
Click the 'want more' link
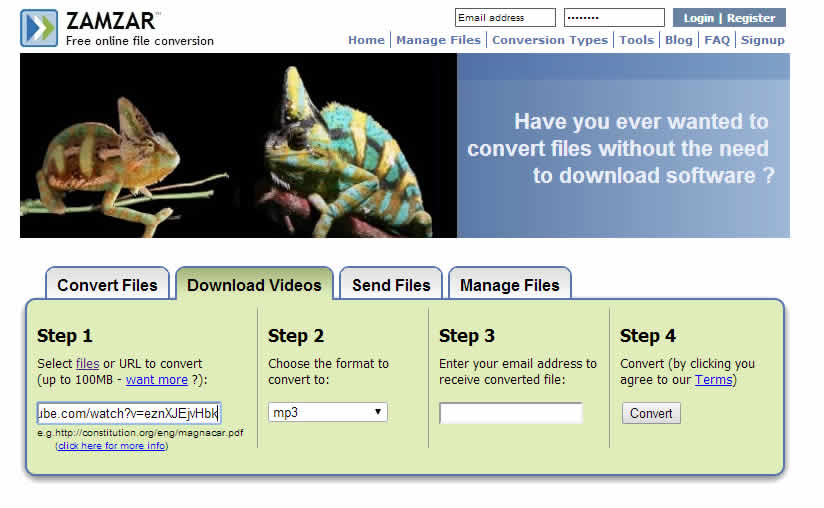point(156,380)
